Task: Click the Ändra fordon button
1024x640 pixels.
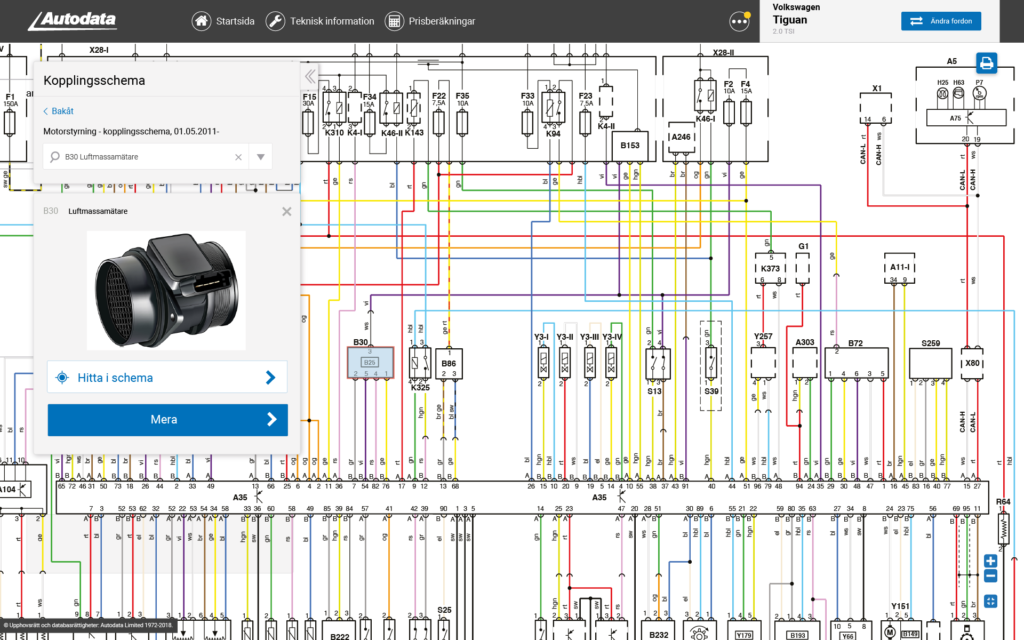Action: 940,21
